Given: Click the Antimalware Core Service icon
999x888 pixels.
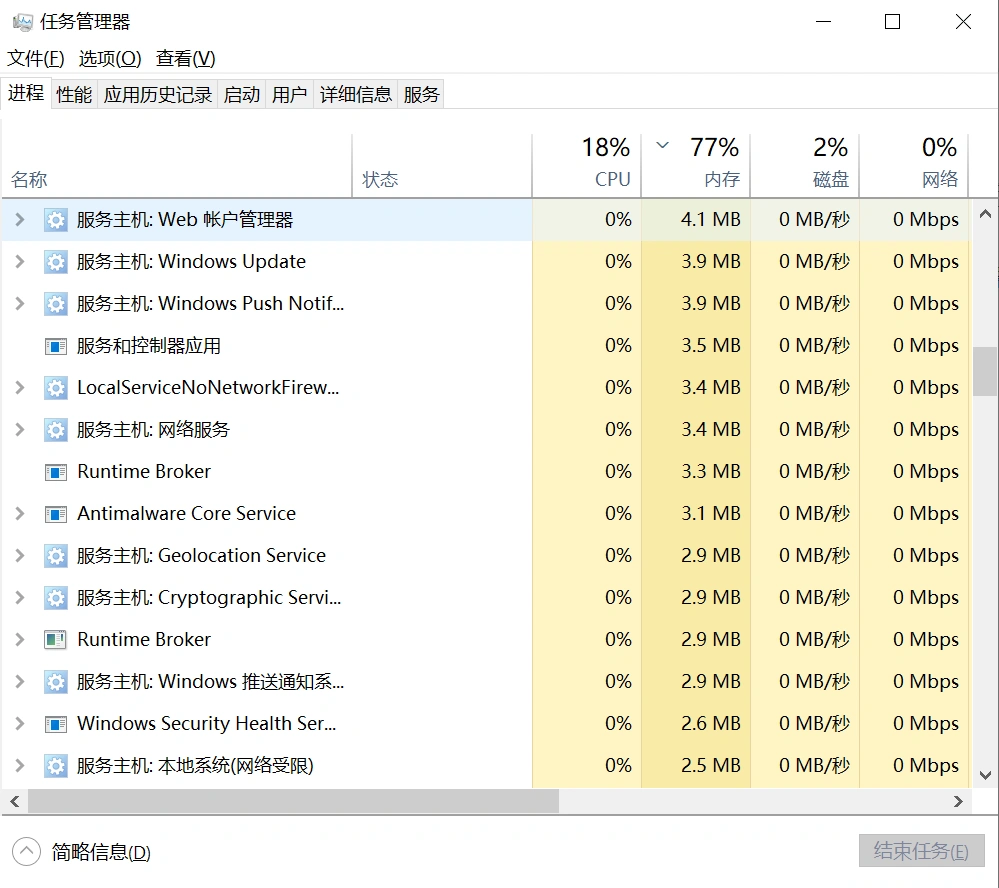Looking at the screenshot, I should (x=56, y=514).
